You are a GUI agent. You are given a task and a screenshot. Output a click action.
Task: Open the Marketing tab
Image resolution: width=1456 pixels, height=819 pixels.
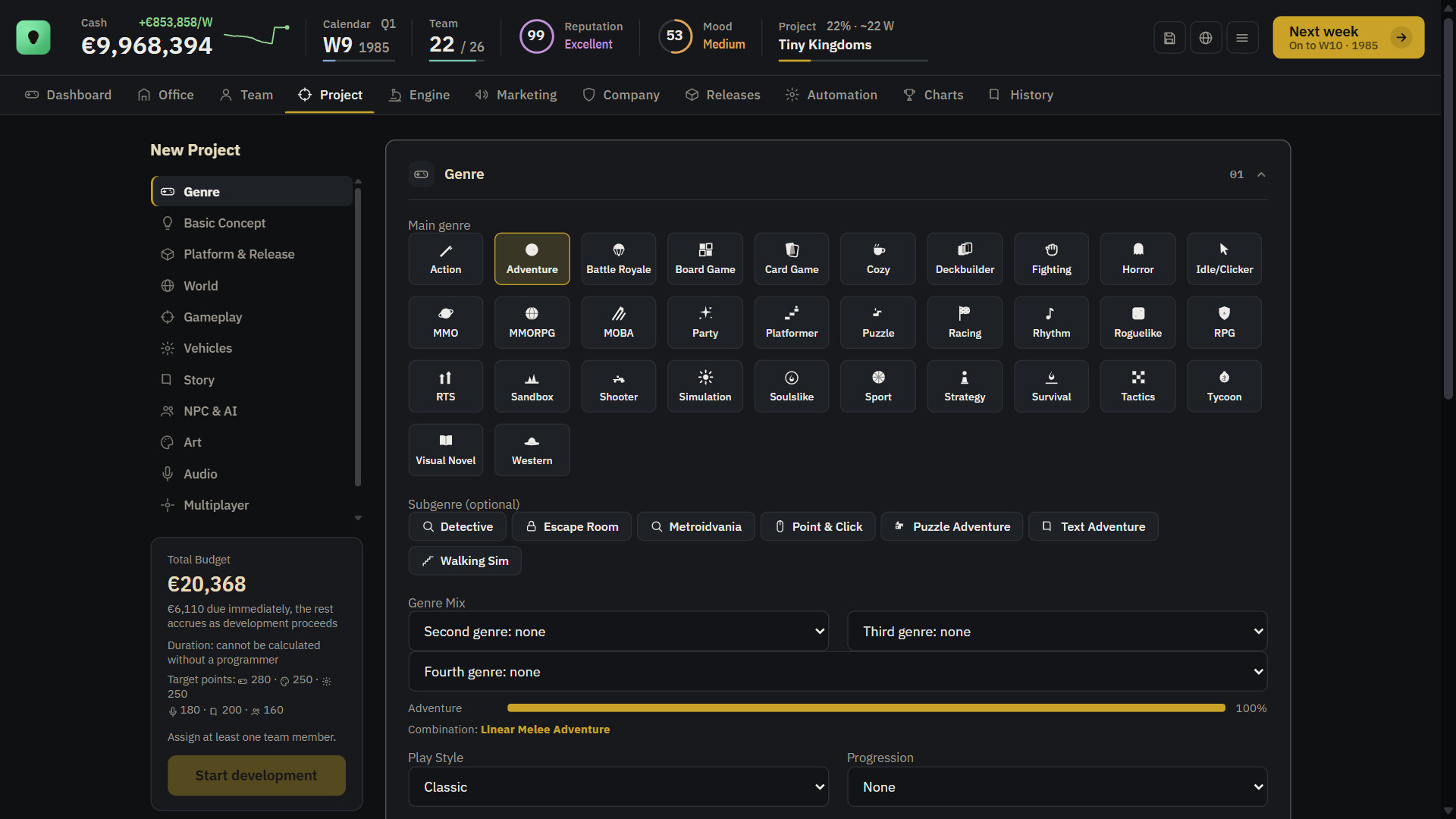point(516,95)
